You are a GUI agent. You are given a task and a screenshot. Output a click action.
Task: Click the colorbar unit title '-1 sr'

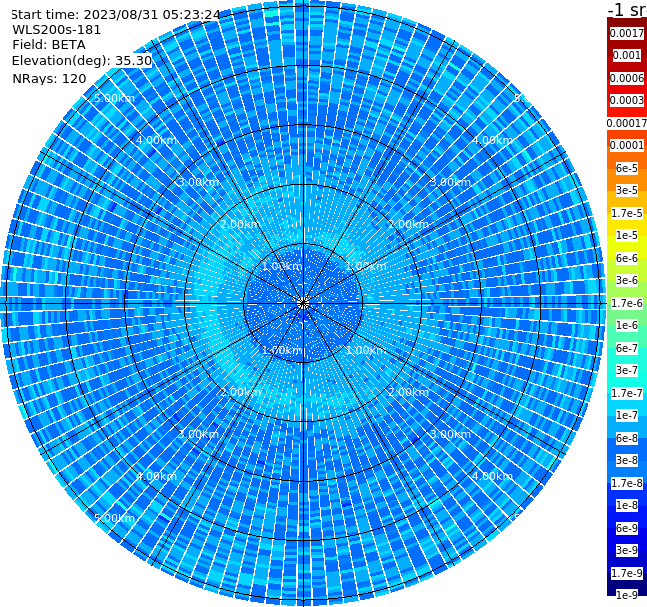tap(627, 10)
